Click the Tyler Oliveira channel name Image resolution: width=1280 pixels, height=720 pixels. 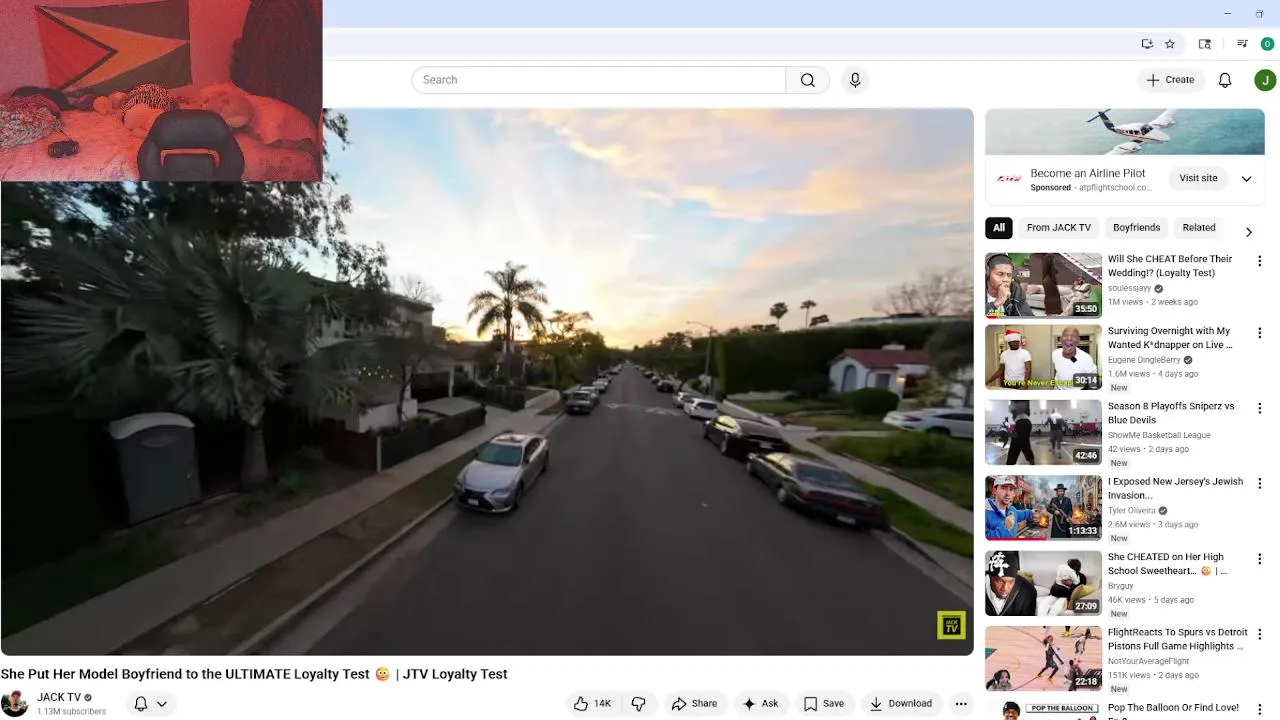coord(1131,510)
